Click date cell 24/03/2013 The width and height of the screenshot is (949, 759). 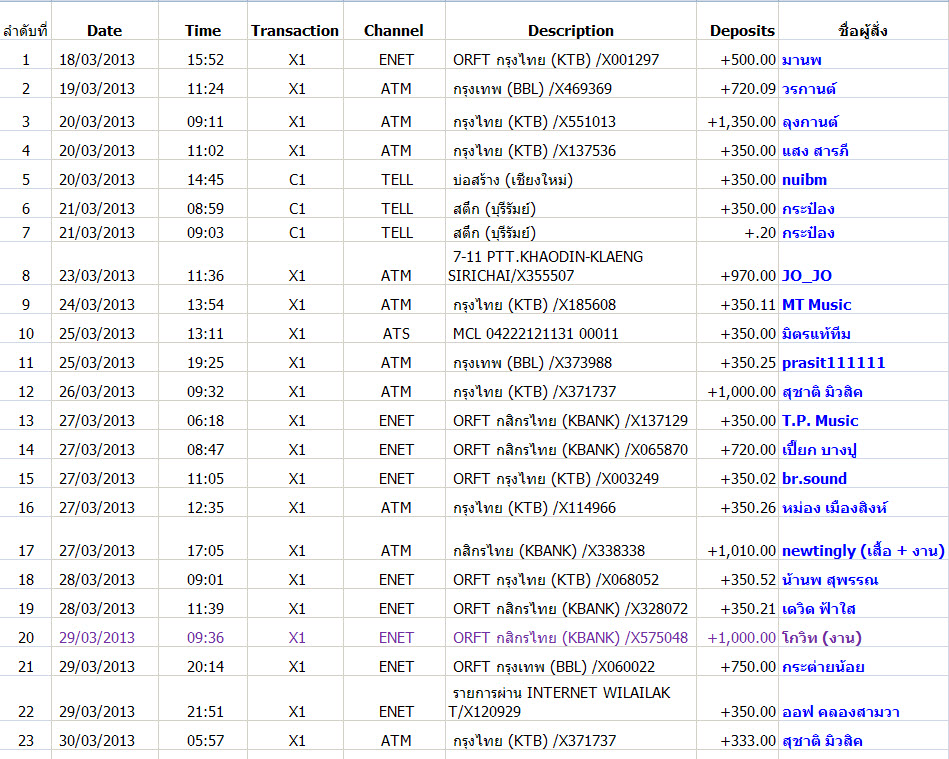tap(97, 305)
